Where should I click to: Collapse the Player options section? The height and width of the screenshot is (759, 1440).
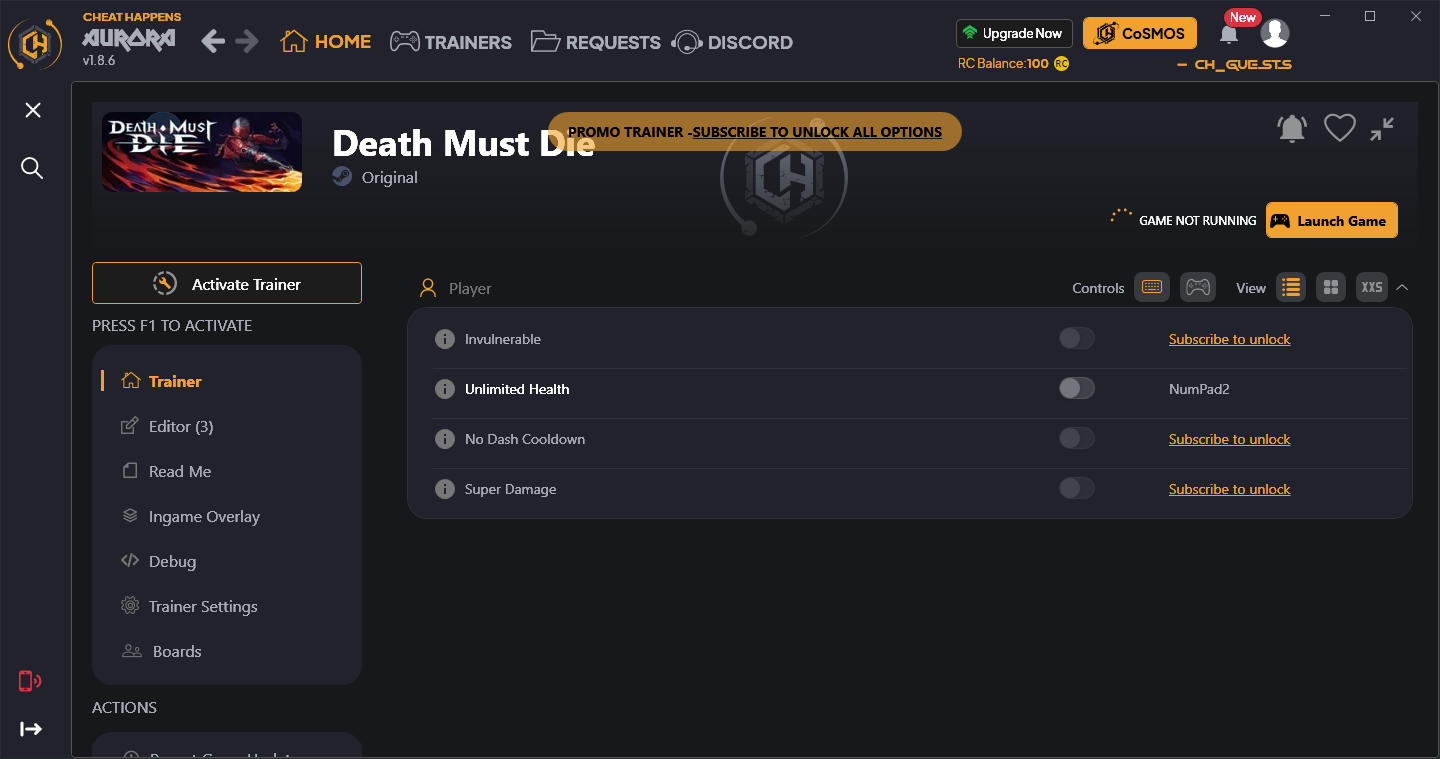pos(1402,287)
